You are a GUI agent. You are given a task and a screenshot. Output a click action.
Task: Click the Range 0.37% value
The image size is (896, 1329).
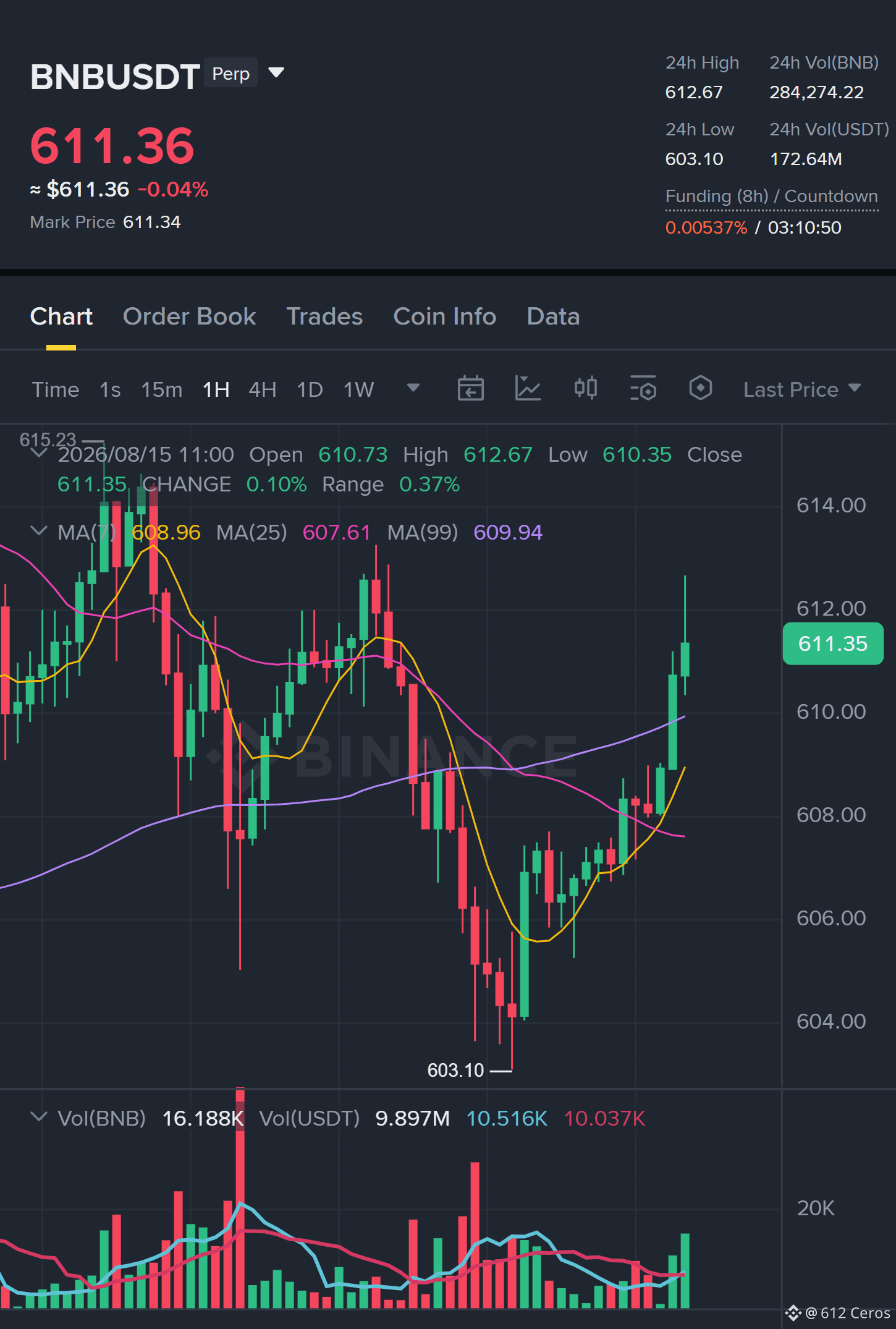pyautogui.click(x=429, y=484)
